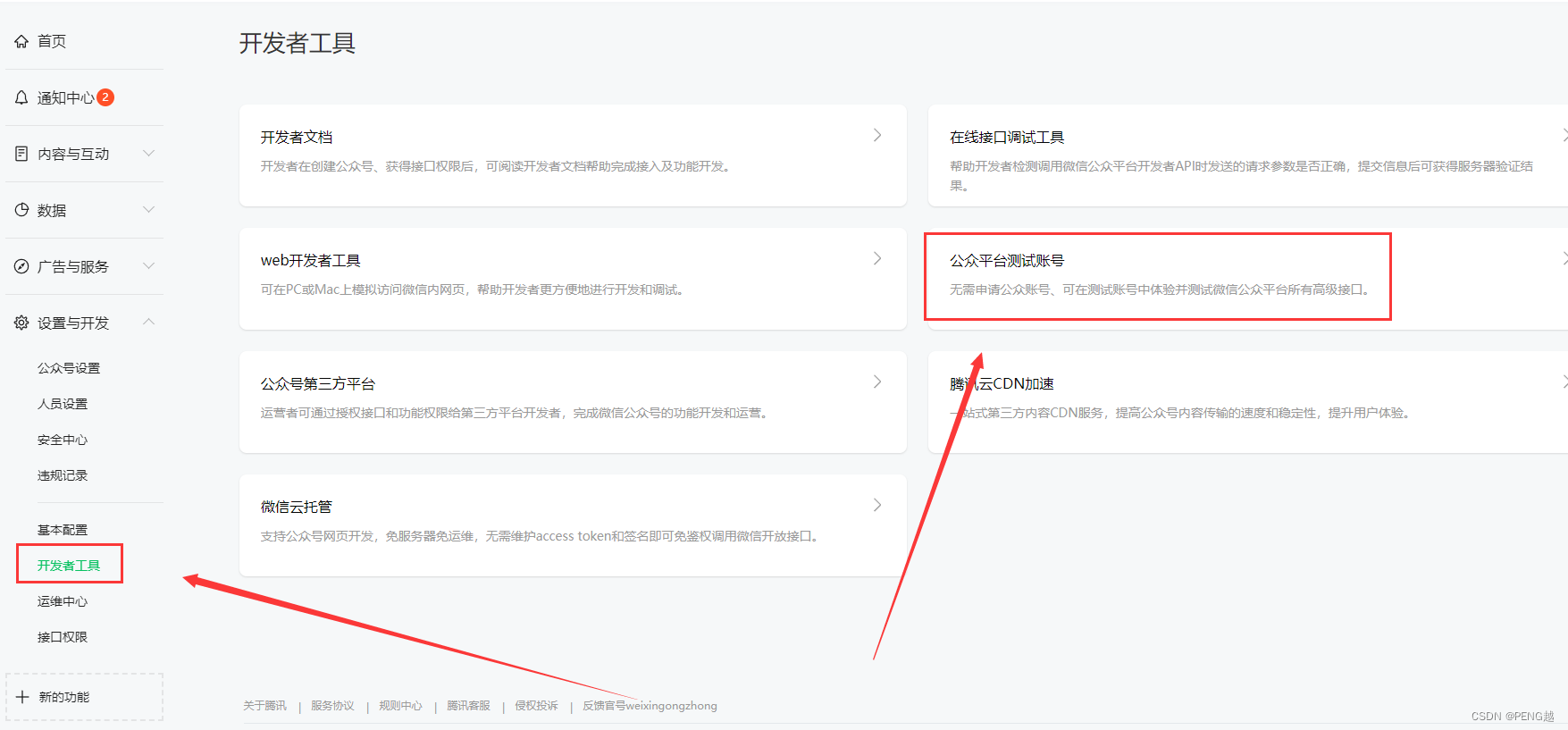This screenshot has width=1568, height=730.
Task: Click the home icon beside 首页
Action: click(x=21, y=41)
